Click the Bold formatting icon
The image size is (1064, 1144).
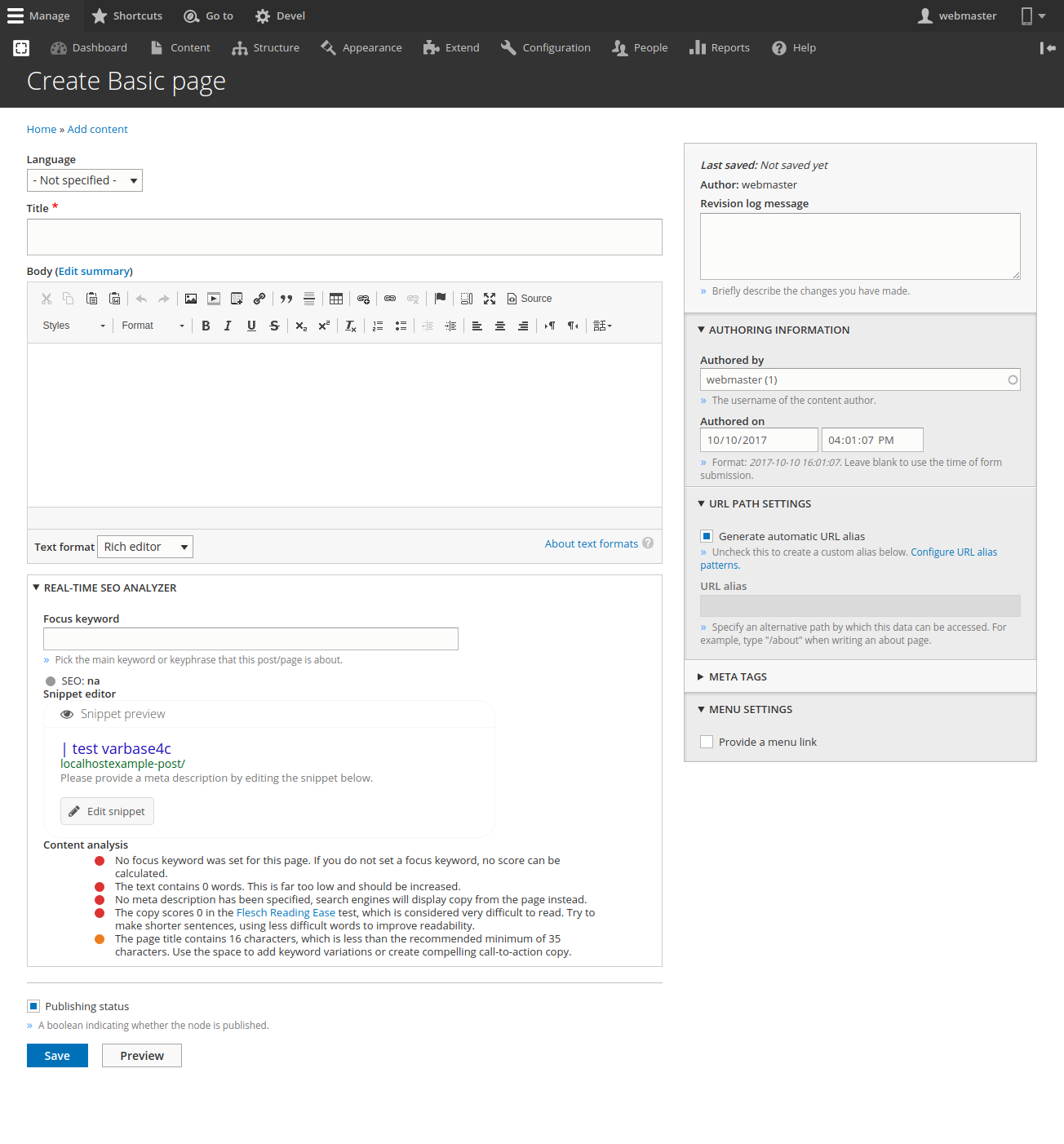point(206,326)
